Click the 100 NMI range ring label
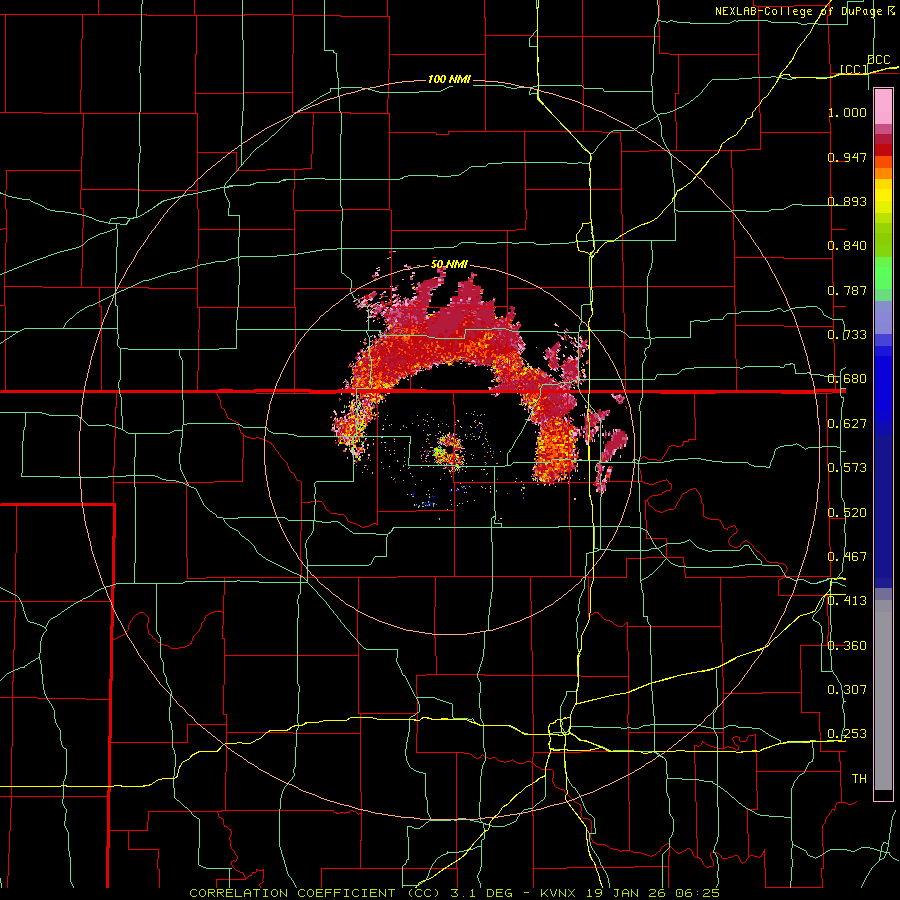Viewport: 900px width, 900px height. (x=449, y=79)
